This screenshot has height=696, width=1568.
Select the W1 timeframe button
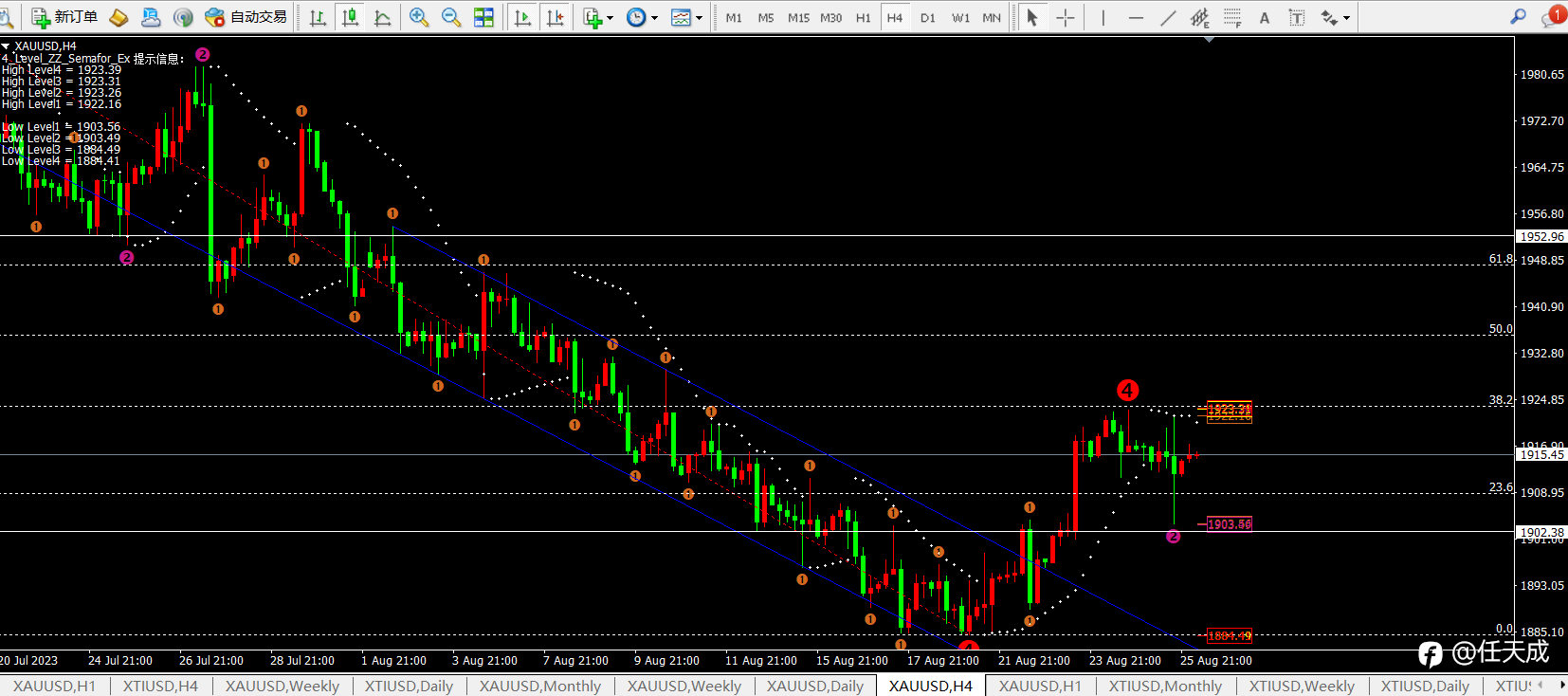pyautogui.click(x=960, y=17)
